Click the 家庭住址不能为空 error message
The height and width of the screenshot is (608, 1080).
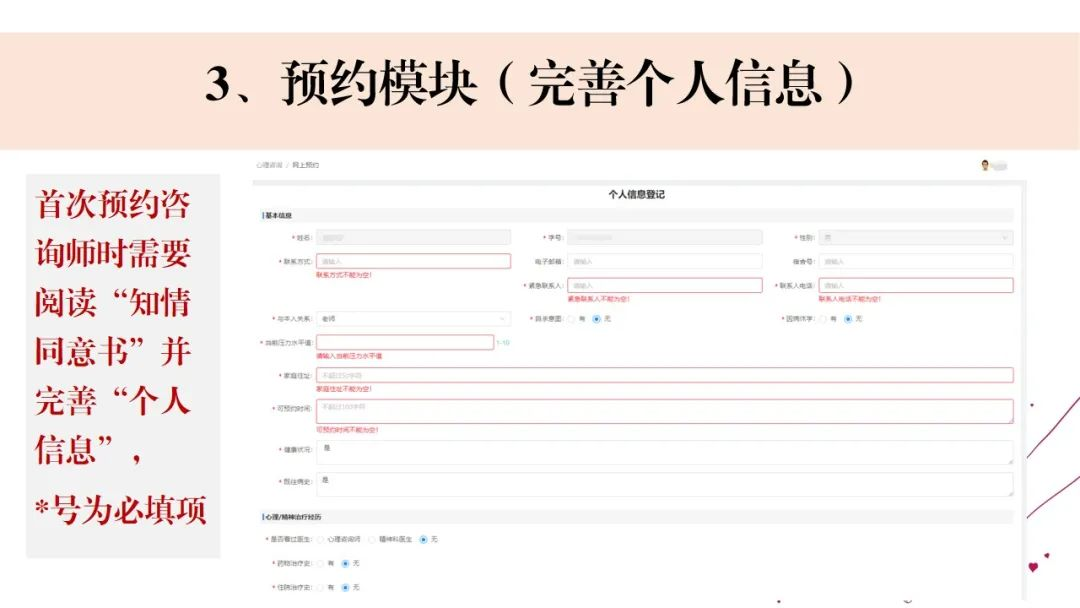click(344, 389)
